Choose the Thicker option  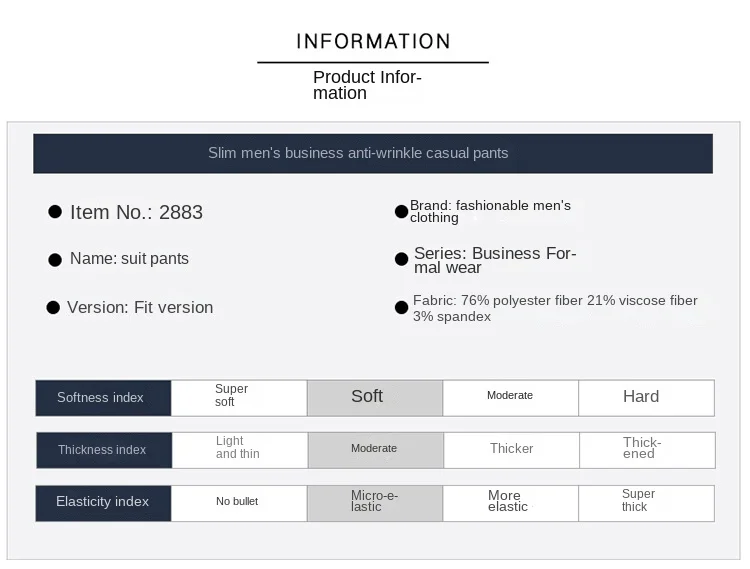pos(511,450)
